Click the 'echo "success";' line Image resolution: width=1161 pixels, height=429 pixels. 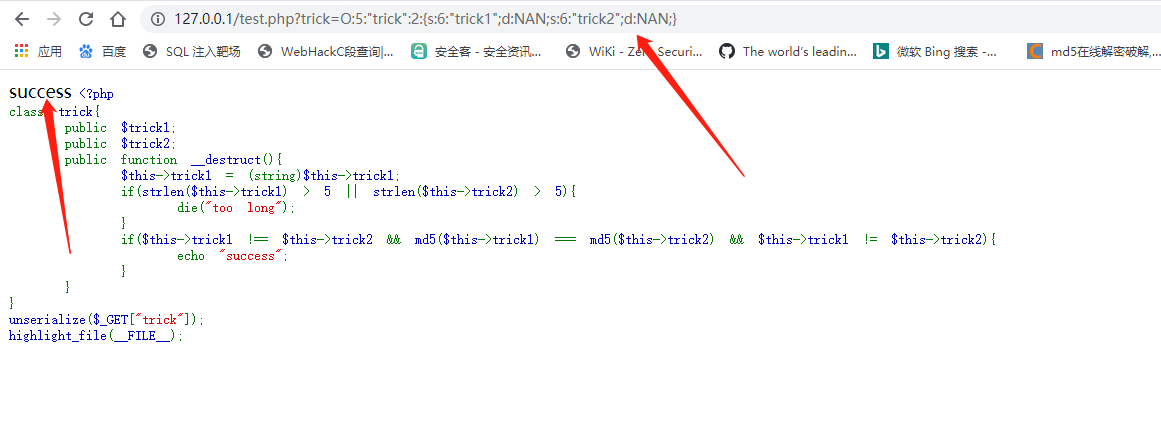pos(231,256)
